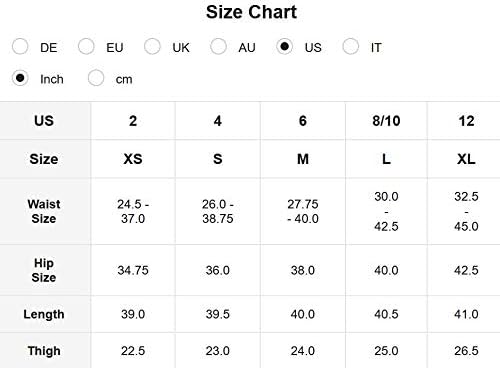Screen dimensions: 500x368
Task: Choose the IT sizing option
Action: pyautogui.click(x=351, y=46)
